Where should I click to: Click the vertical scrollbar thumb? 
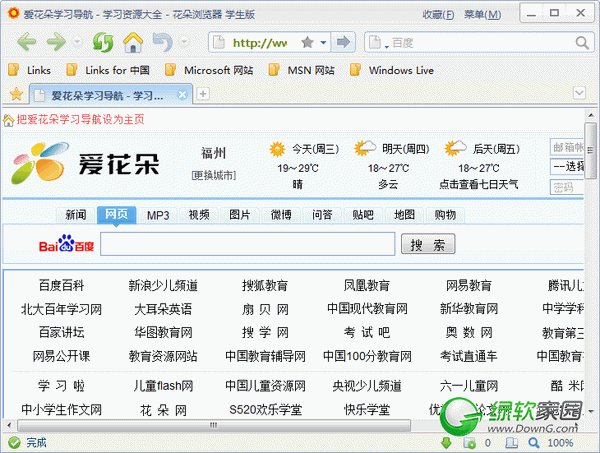[590, 149]
